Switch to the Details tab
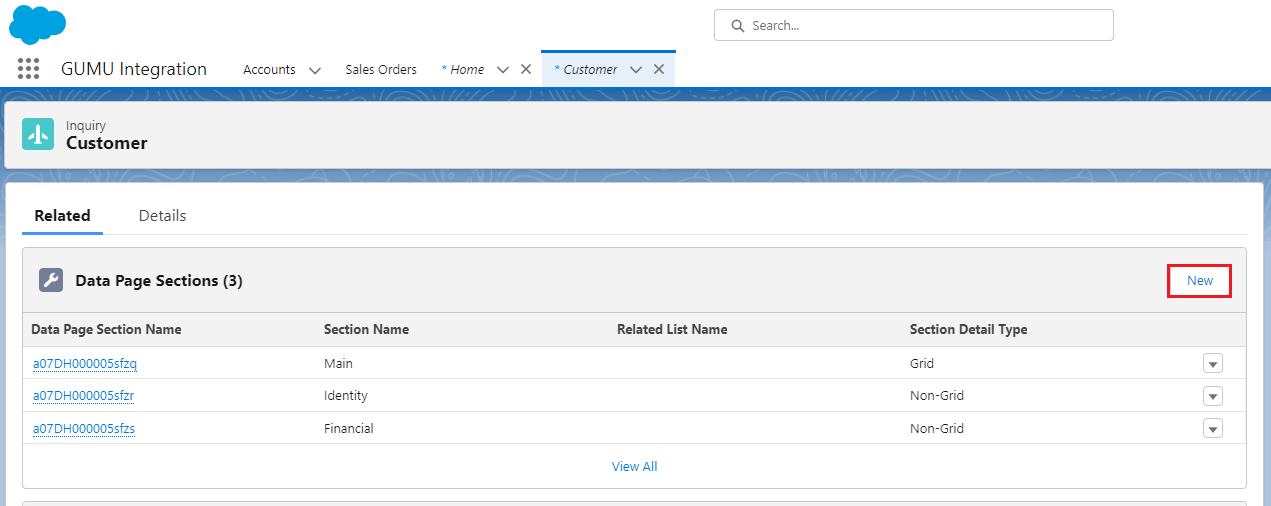 click(x=162, y=215)
